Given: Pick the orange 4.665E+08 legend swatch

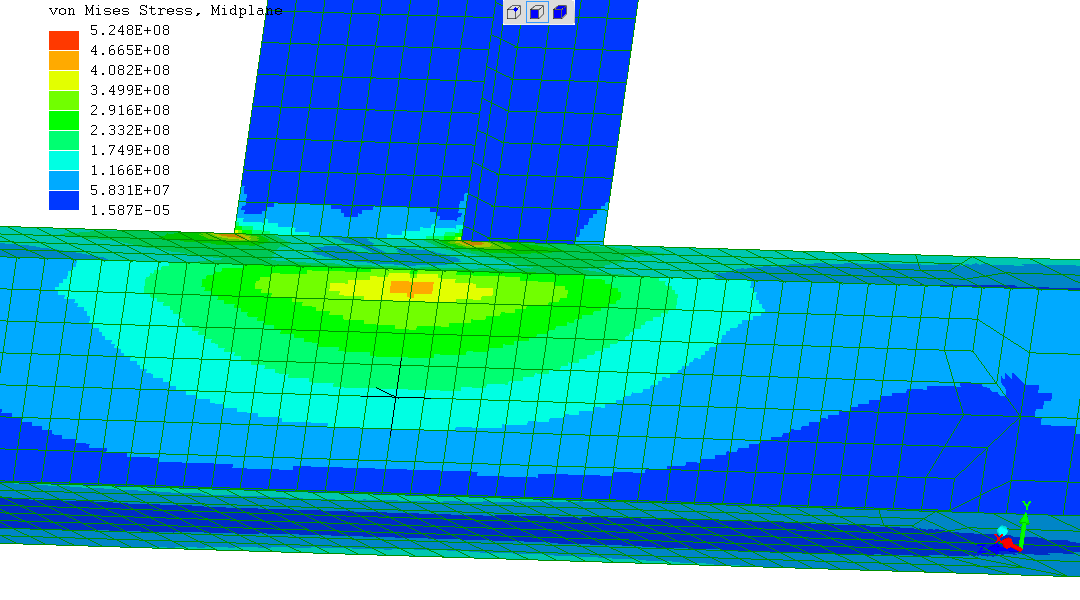Looking at the screenshot, I should [64, 60].
